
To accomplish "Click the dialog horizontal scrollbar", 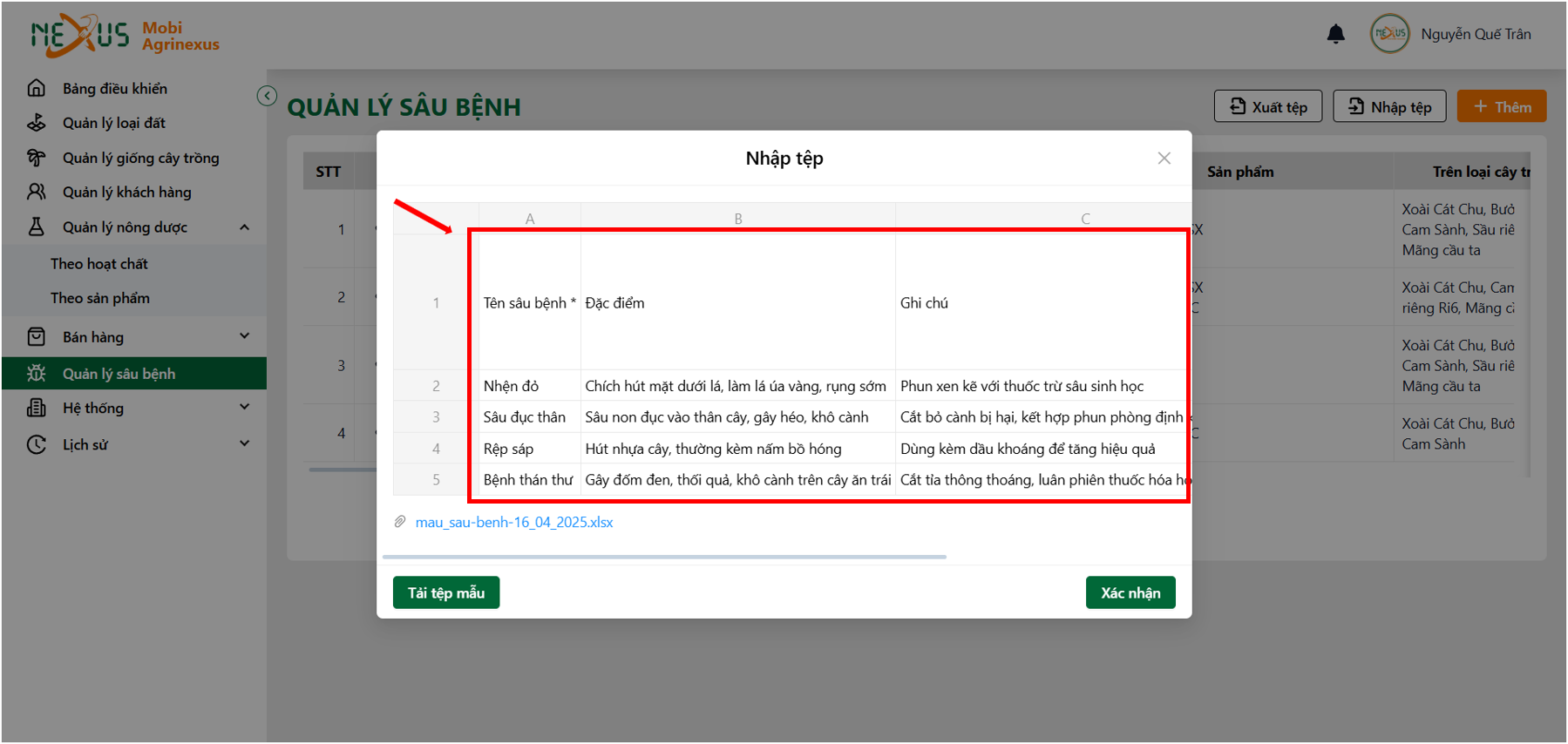I will click(x=664, y=557).
